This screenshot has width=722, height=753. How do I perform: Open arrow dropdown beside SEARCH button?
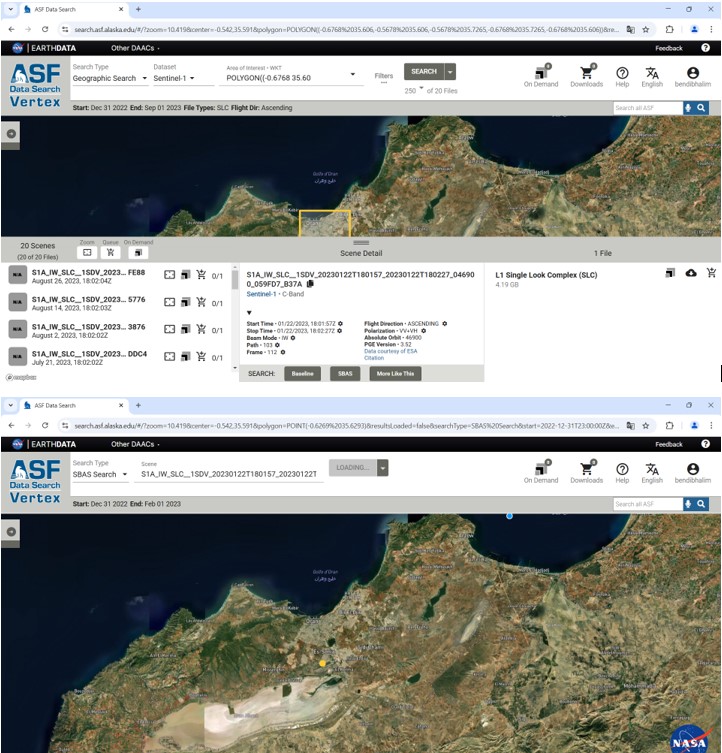click(450, 72)
